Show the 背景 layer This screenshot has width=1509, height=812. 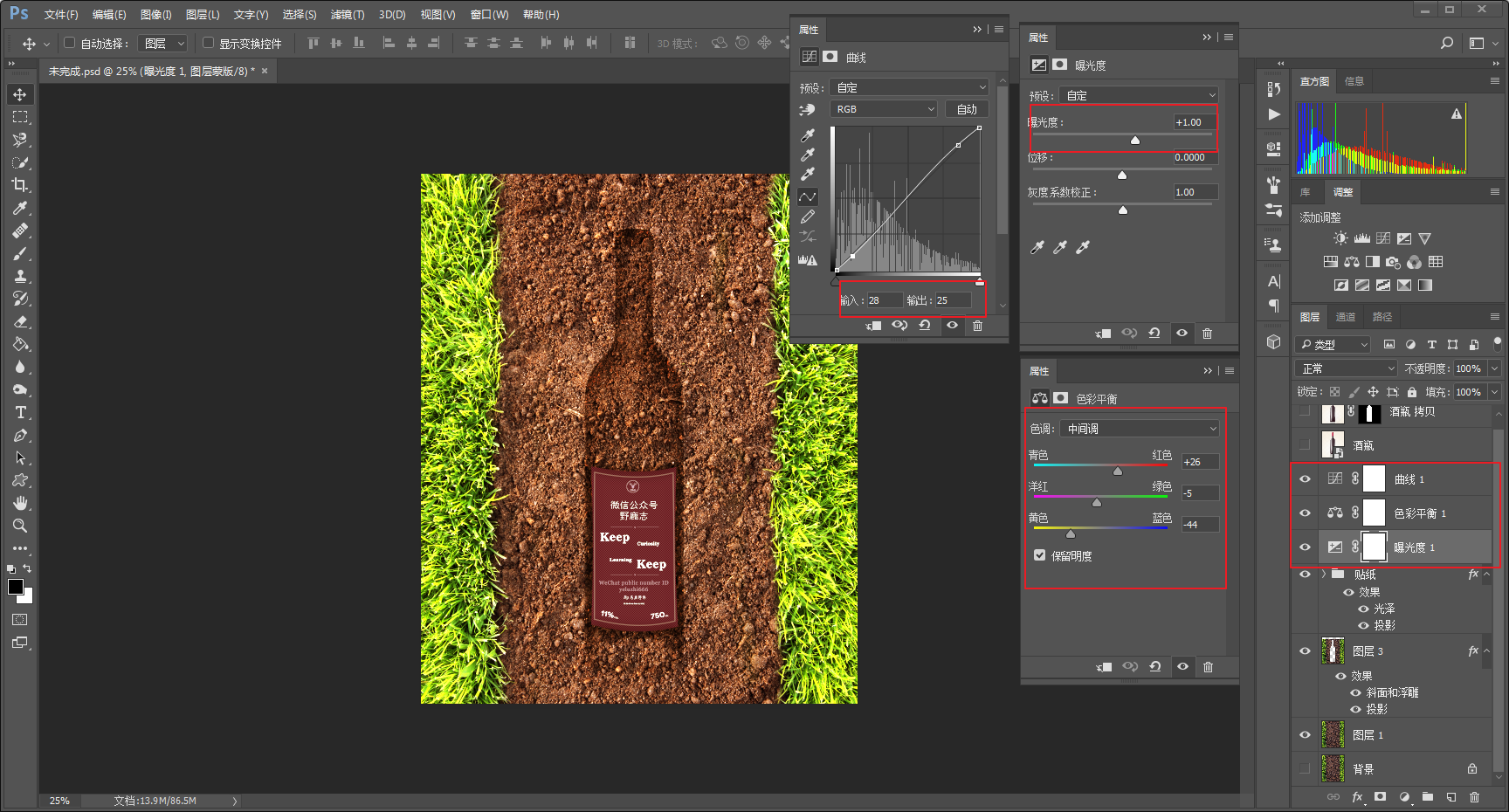coord(1305,769)
